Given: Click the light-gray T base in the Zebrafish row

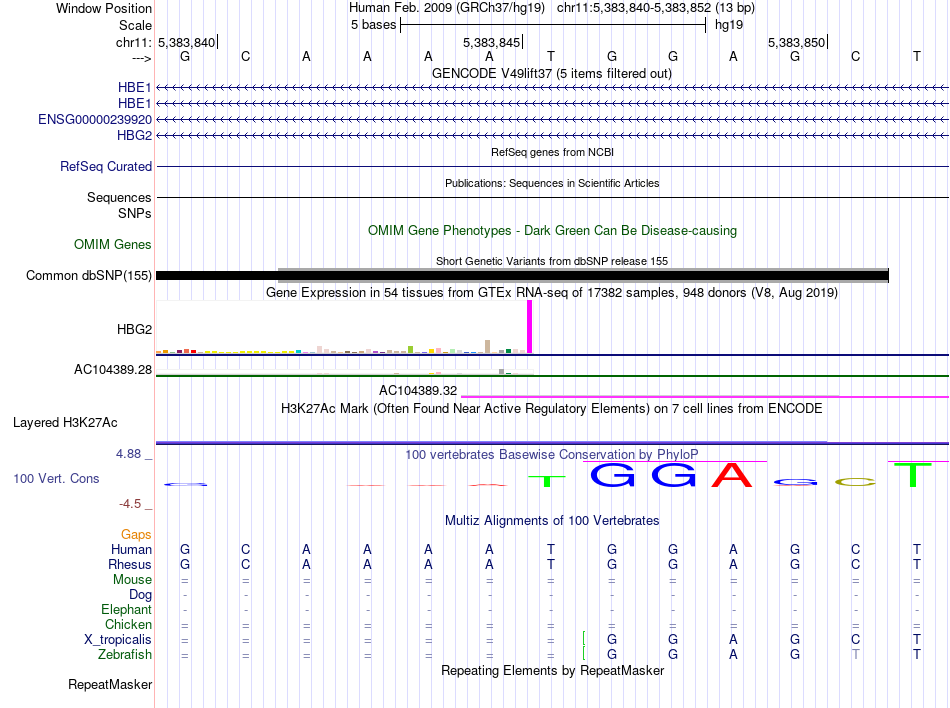Looking at the screenshot, I should click(855, 655).
